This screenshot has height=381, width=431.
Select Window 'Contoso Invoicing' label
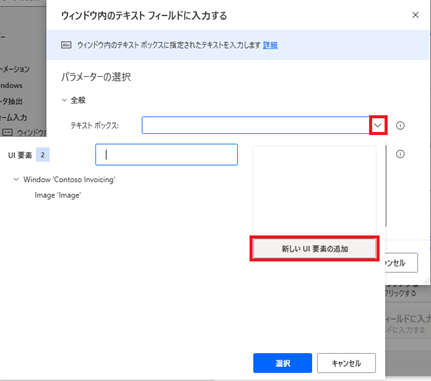tap(69, 179)
